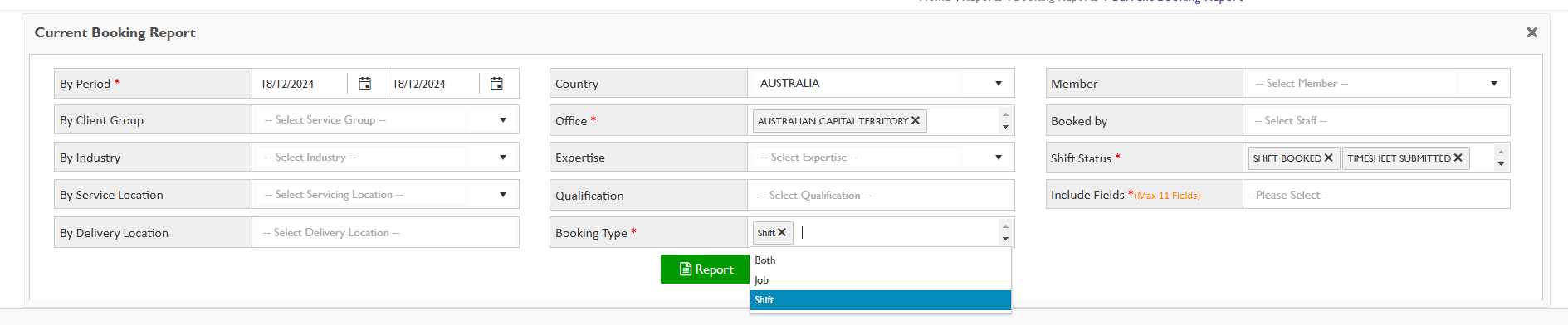Open the end date calendar picker

pos(496,84)
